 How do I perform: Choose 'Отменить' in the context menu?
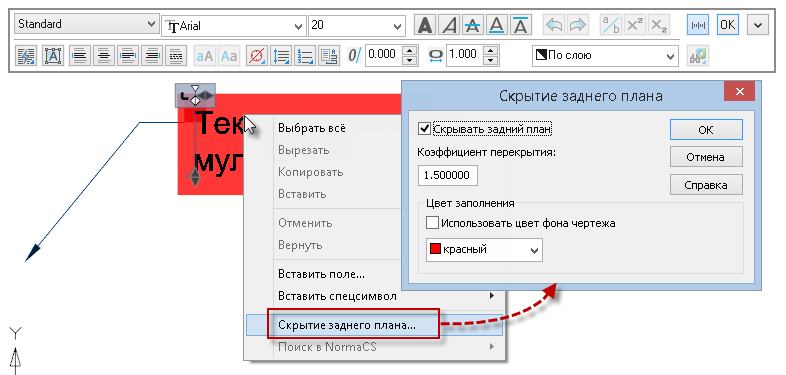click(305, 223)
